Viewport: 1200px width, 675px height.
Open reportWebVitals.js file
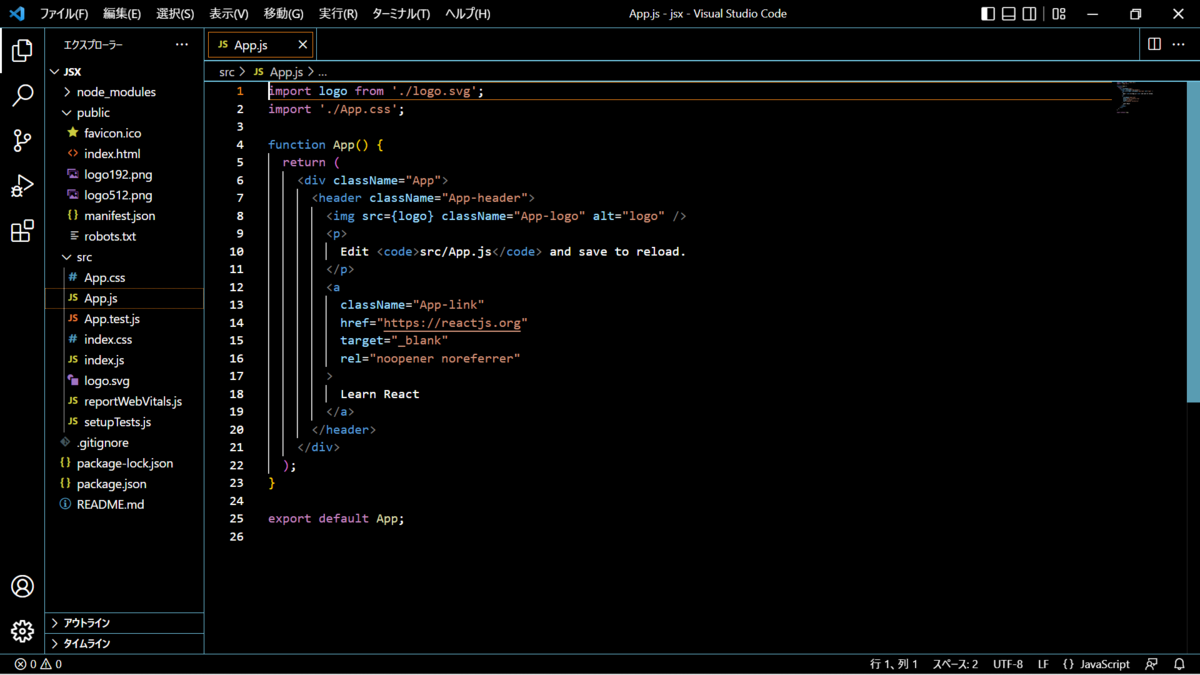tap(125, 401)
